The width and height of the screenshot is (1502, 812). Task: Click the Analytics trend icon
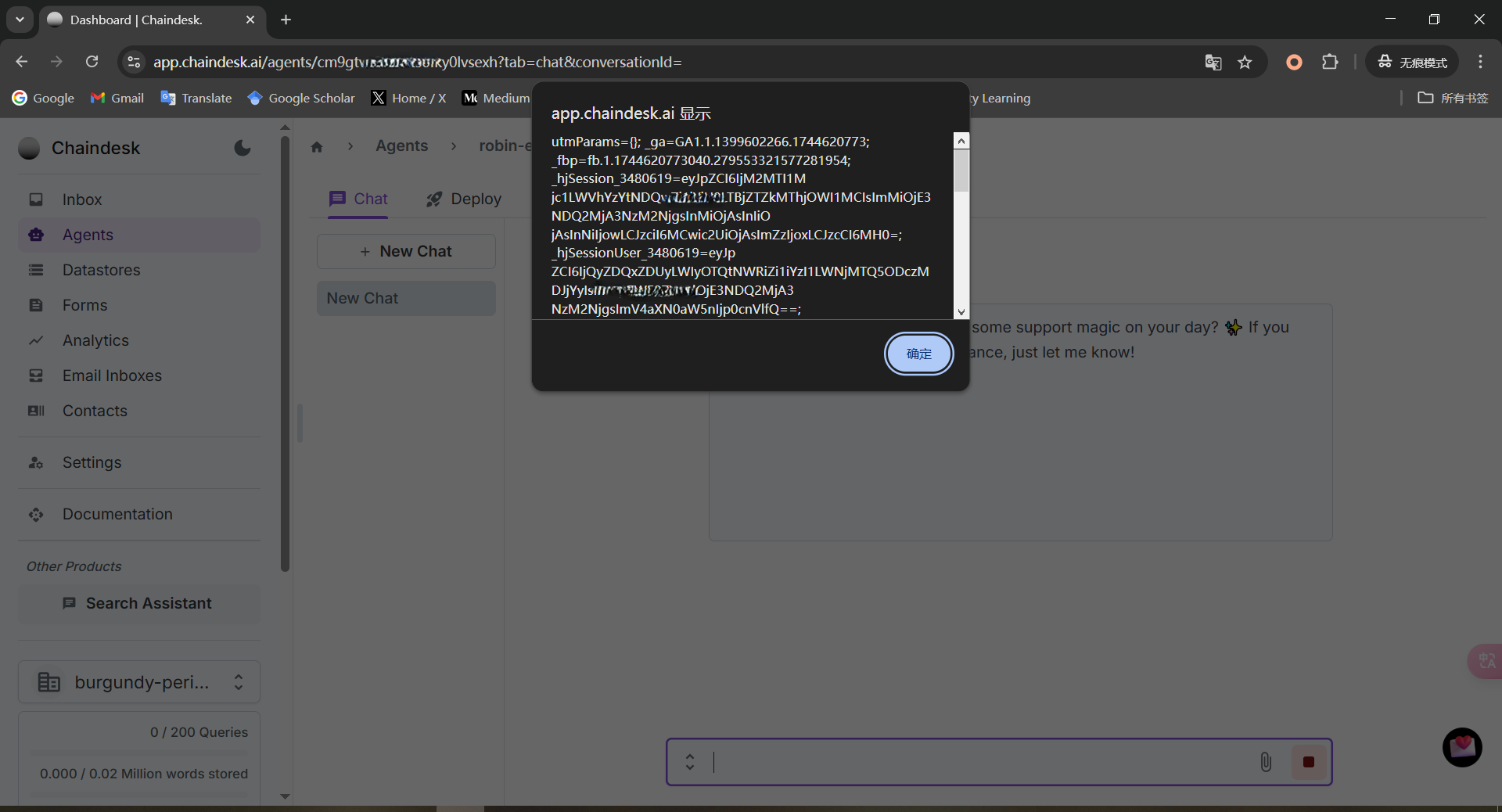point(36,340)
